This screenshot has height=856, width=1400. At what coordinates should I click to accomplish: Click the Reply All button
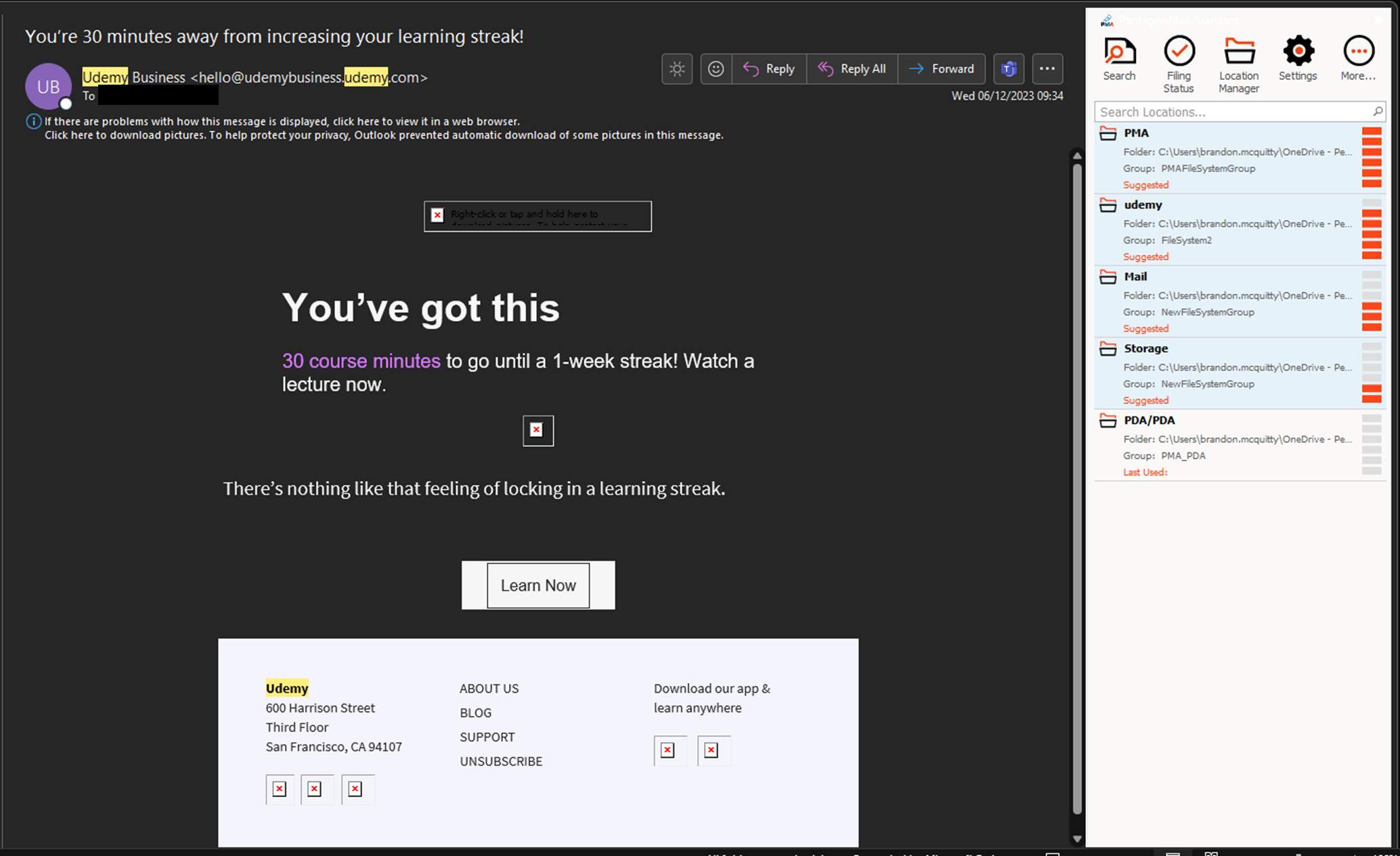(x=852, y=68)
